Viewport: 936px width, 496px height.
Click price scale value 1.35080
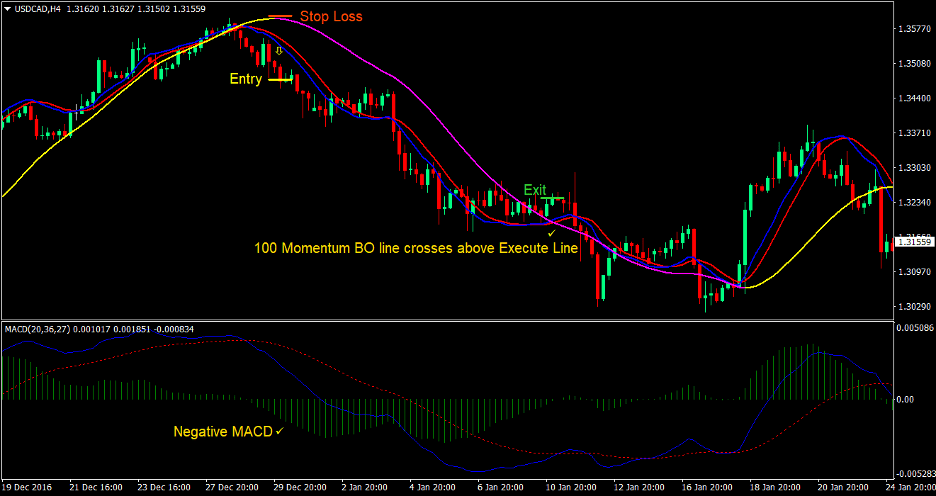(x=915, y=63)
